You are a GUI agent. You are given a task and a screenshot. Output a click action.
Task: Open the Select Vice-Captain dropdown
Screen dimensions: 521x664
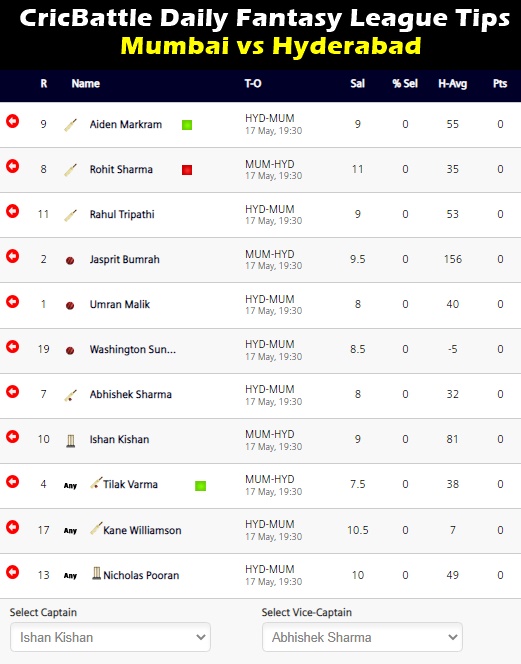[x=362, y=637]
